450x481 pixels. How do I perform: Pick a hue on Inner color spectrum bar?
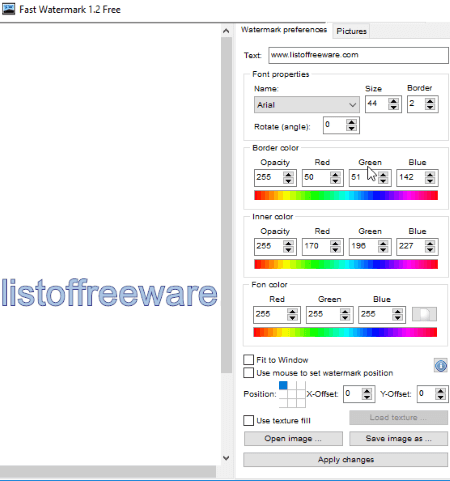(346, 264)
